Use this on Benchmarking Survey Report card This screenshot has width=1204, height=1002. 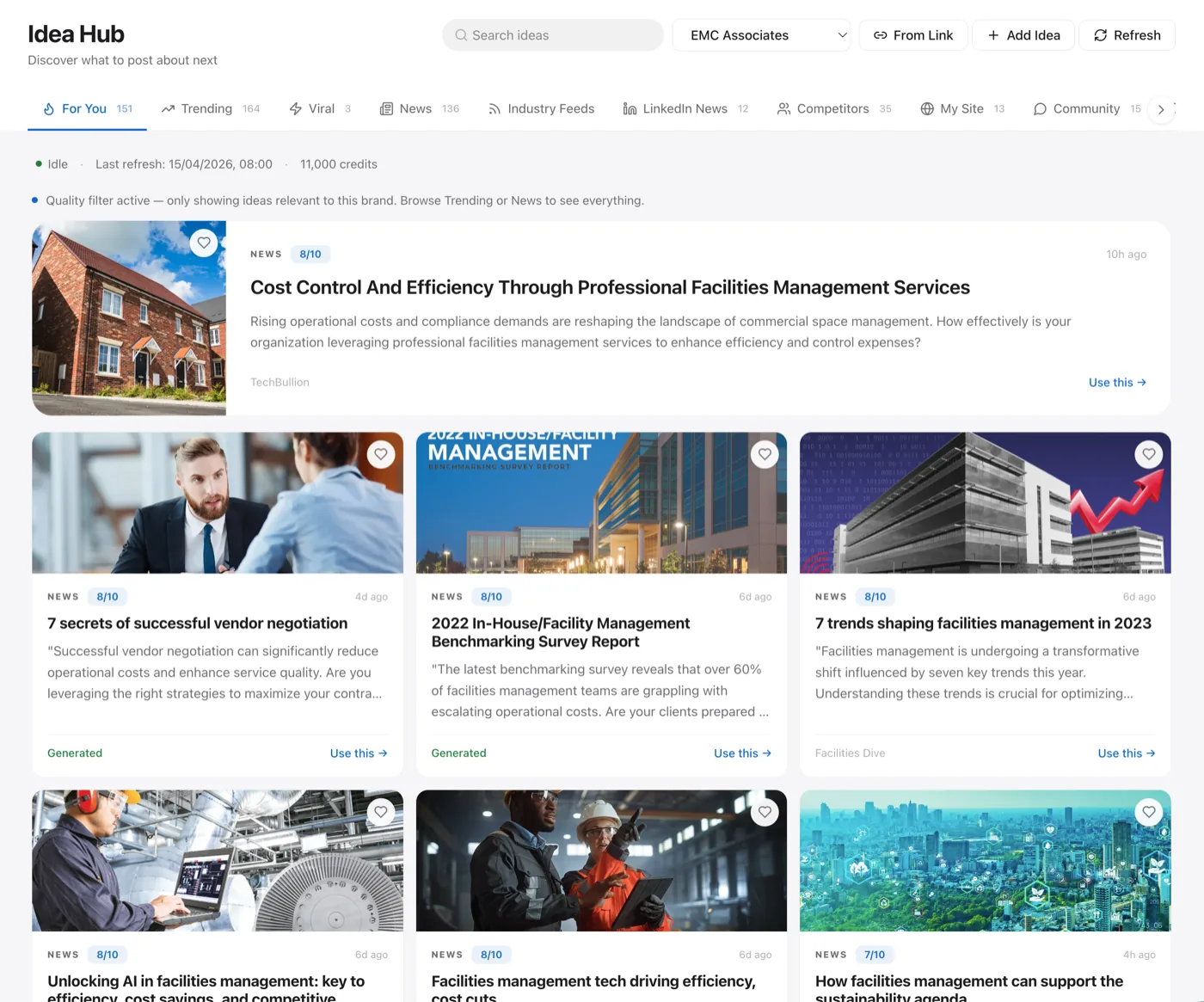(x=742, y=753)
